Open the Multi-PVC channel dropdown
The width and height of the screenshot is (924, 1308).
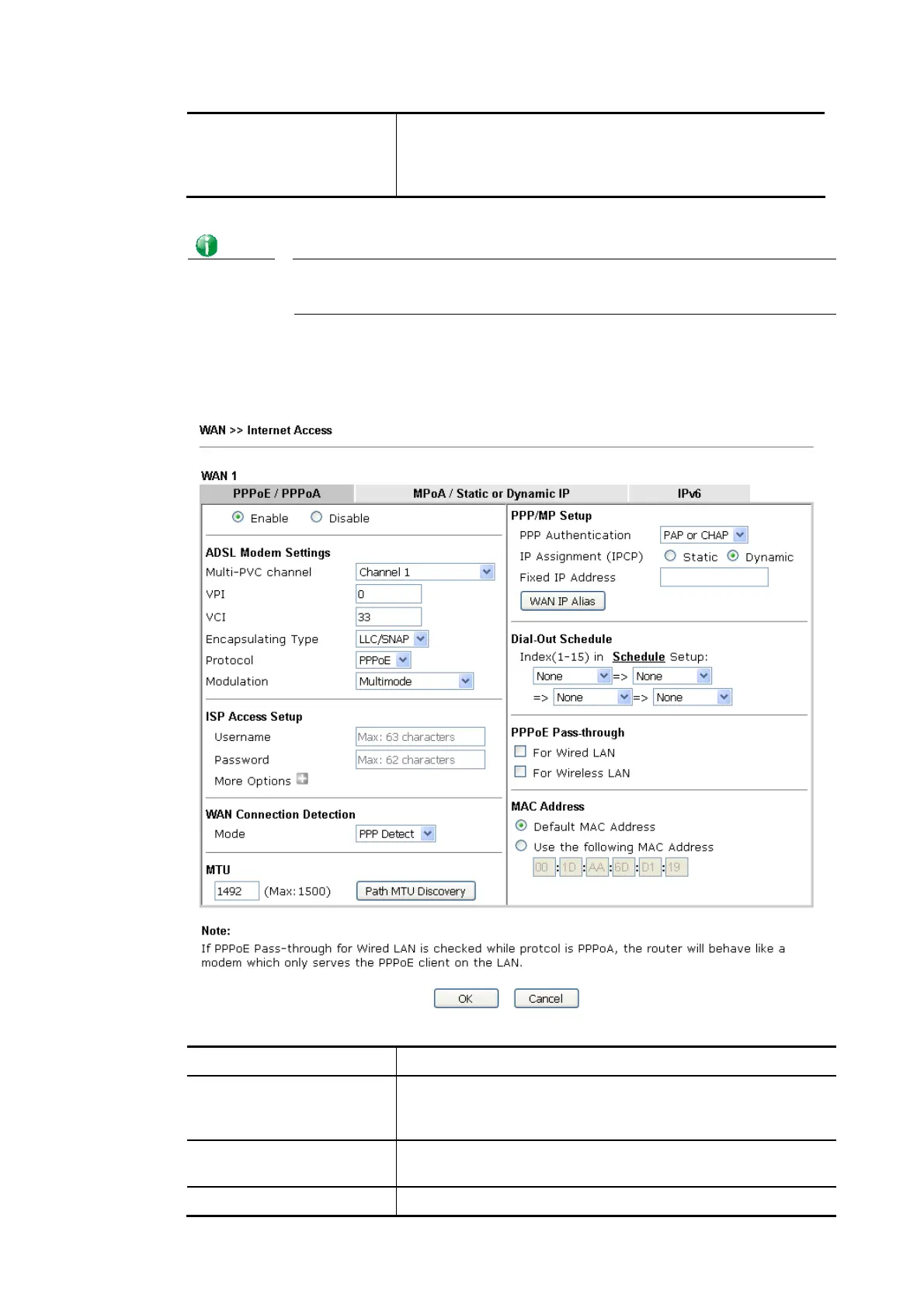point(426,572)
